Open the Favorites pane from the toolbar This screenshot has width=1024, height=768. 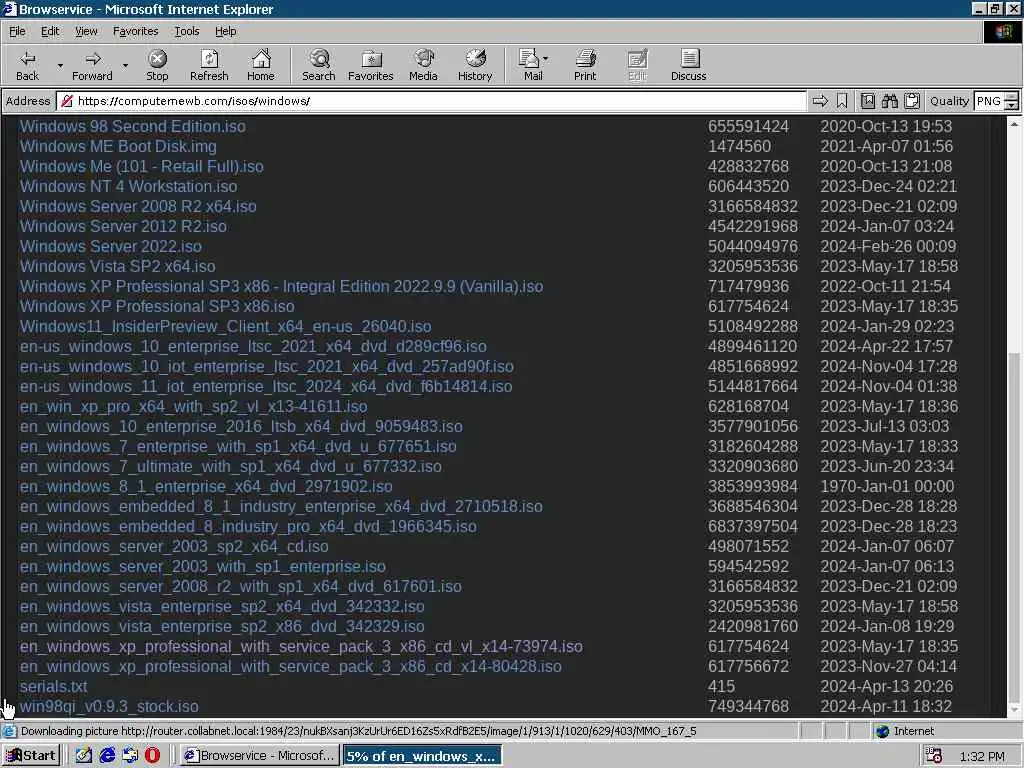[371, 65]
